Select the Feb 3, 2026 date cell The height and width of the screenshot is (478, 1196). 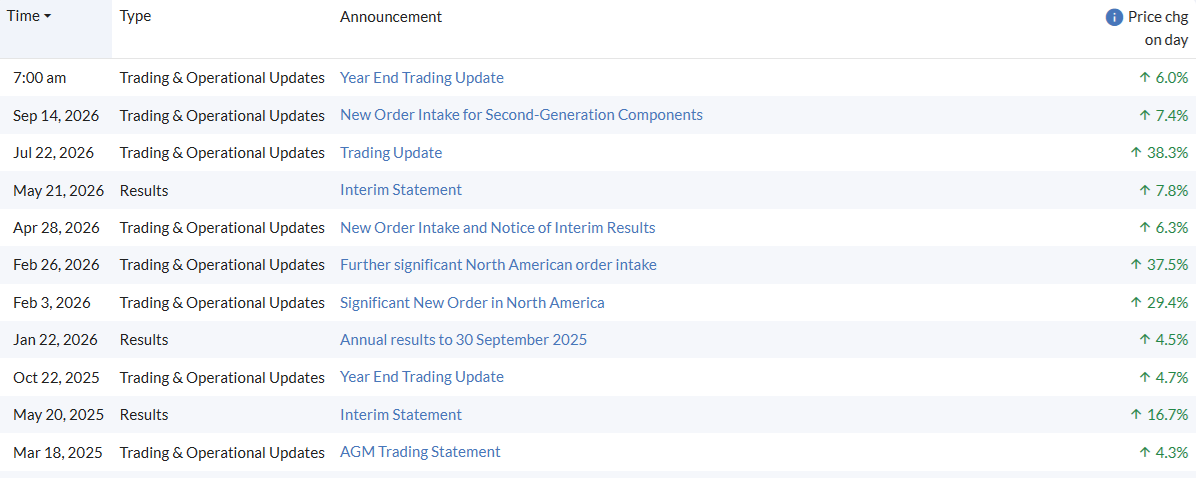[52, 303]
